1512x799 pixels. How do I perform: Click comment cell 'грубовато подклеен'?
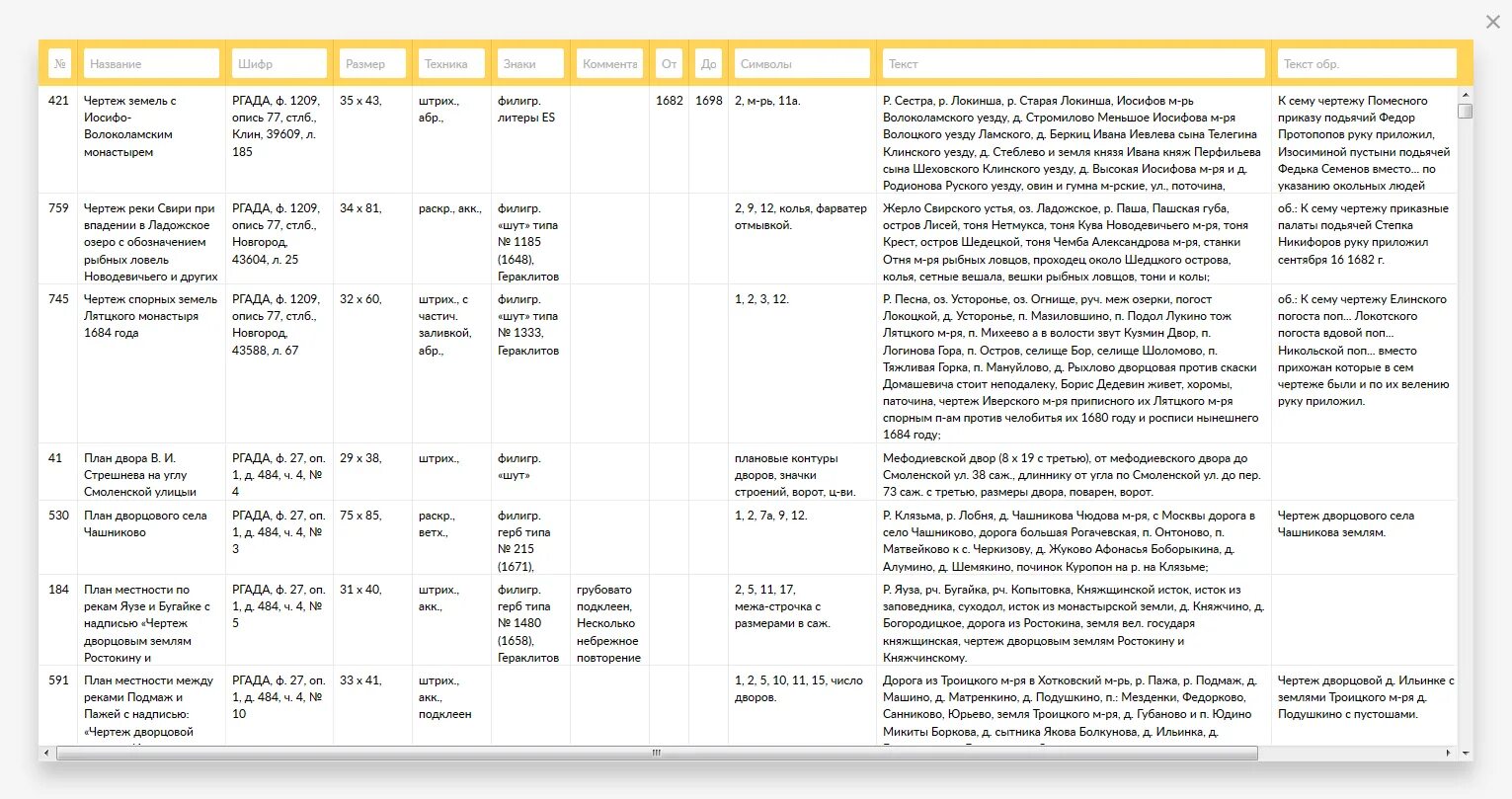pos(608,623)
